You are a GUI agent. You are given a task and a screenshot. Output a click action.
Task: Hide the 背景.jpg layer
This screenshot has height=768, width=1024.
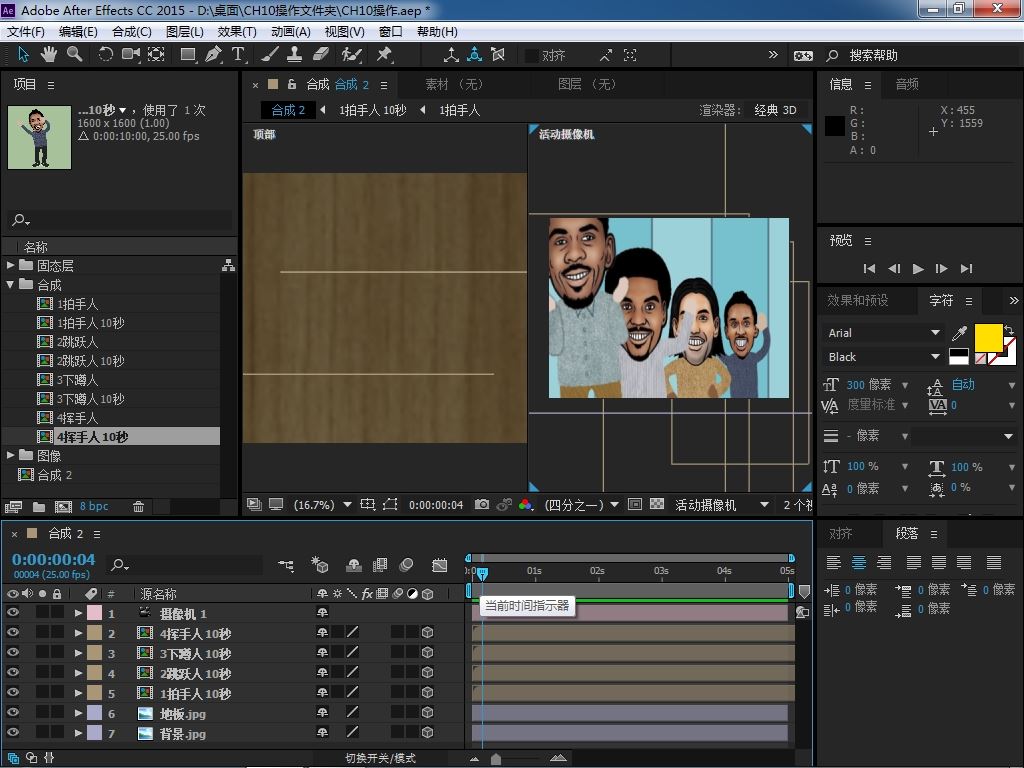[12, 733]
